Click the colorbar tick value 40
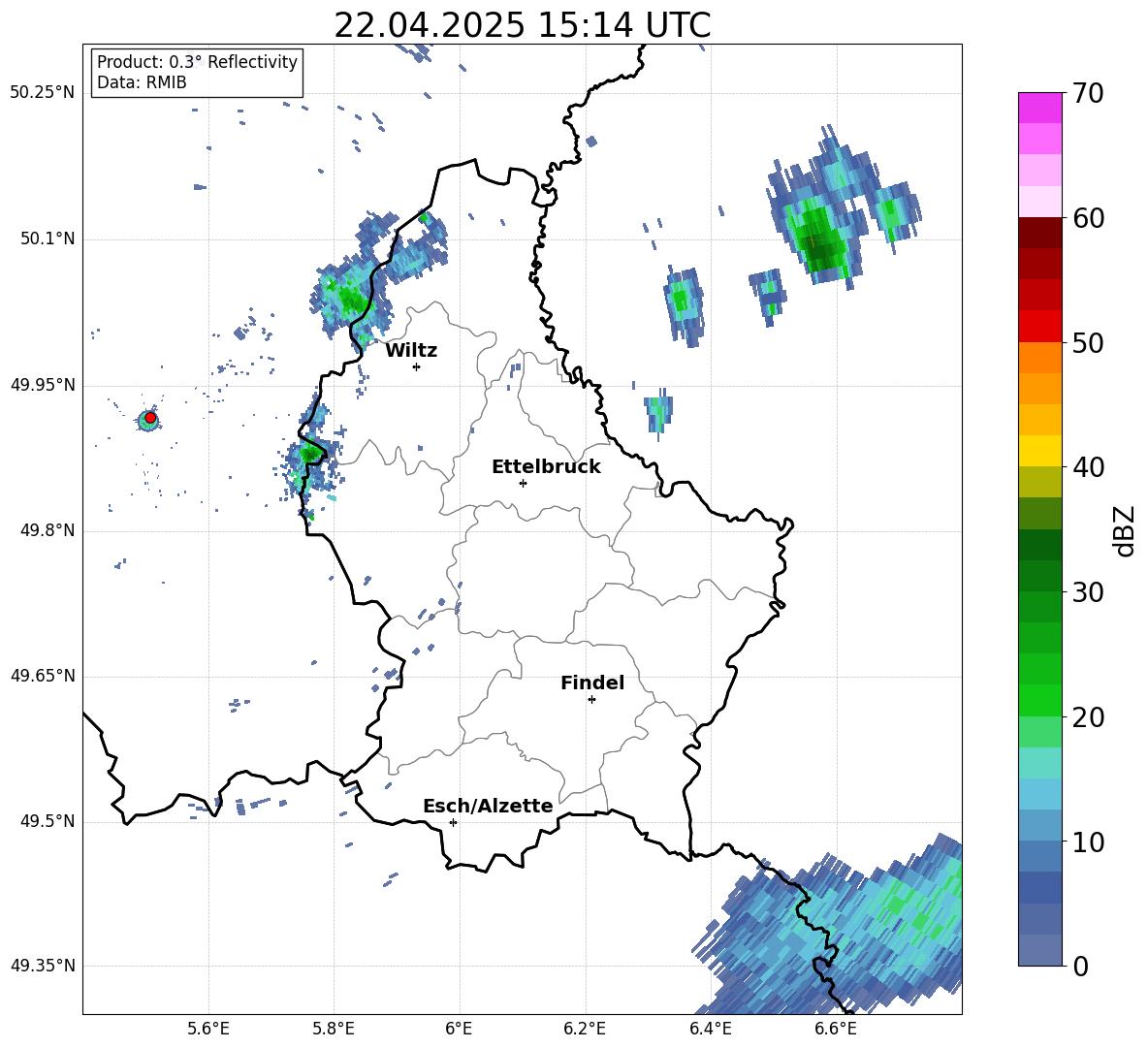The image size is (1148, 1048). 1088,467
